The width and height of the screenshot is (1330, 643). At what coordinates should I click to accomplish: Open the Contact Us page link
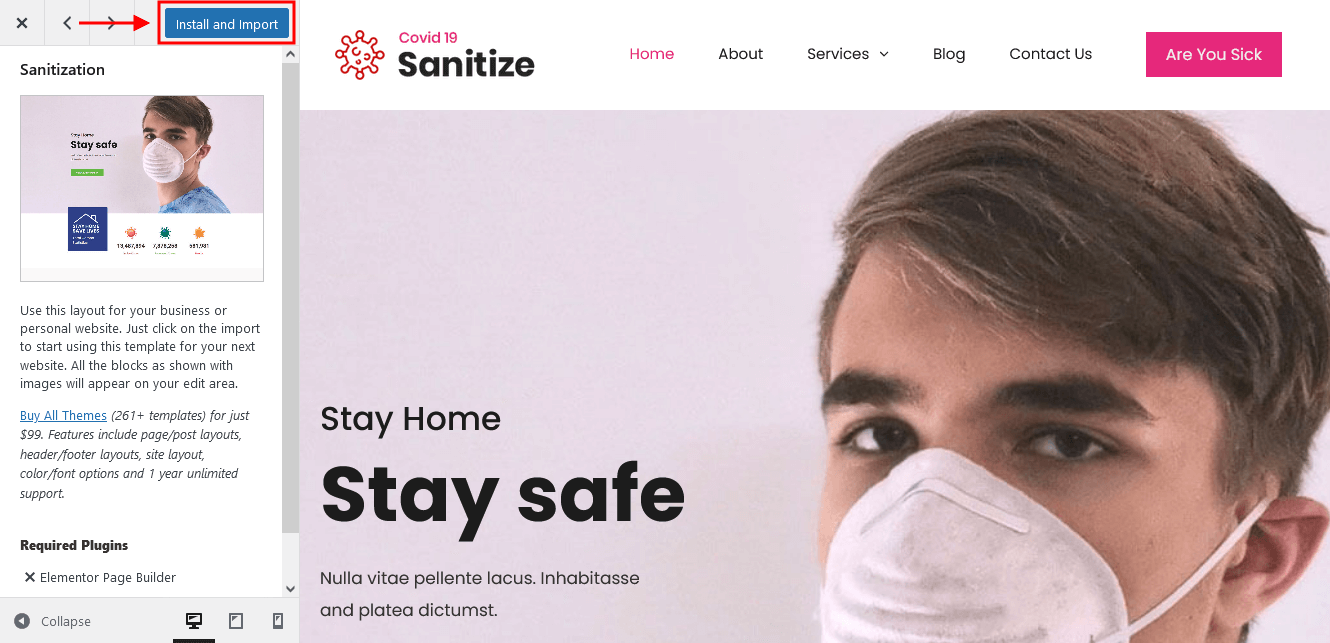click(x=1051, y=54)
